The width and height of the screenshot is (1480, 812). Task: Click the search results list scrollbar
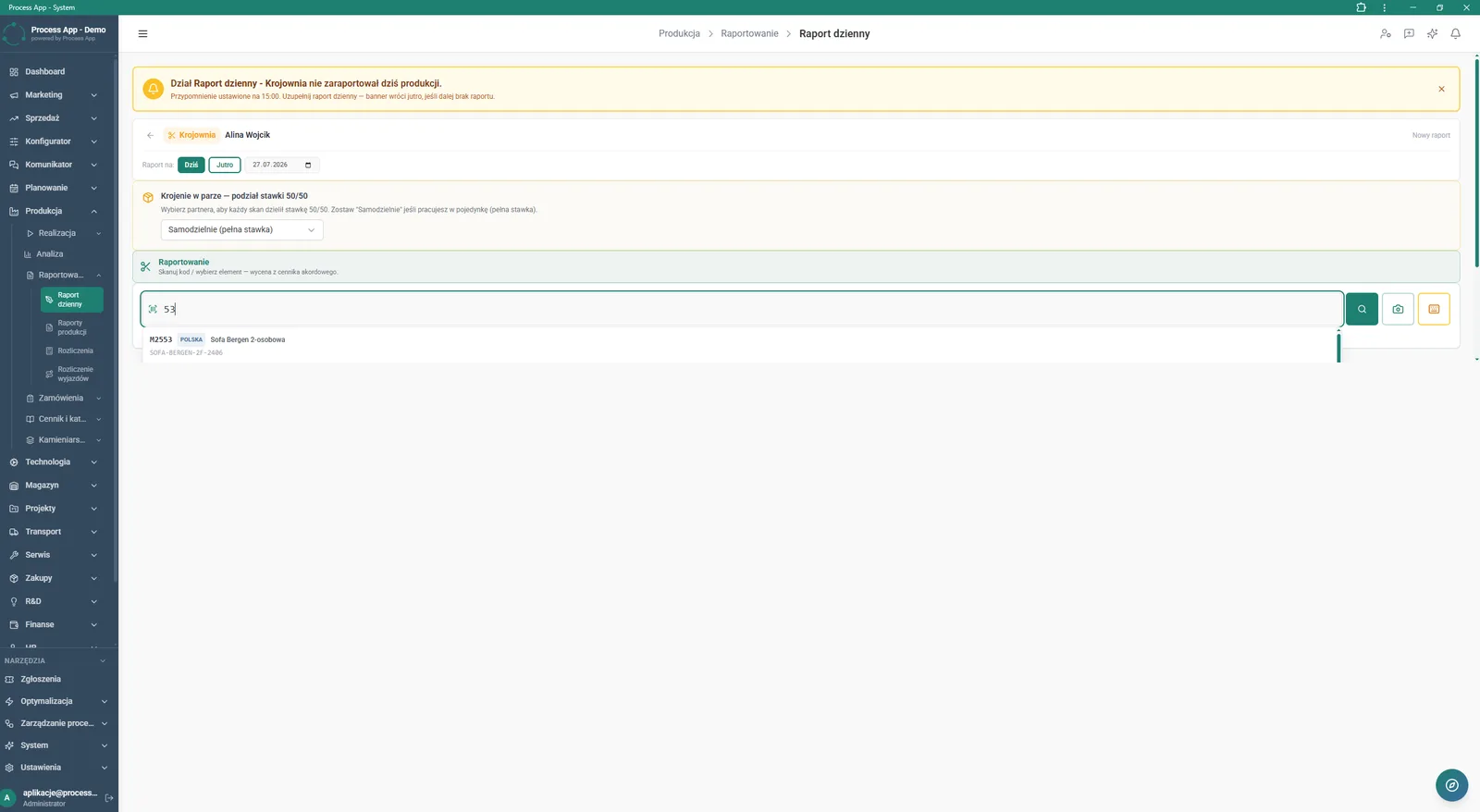tap(1338, 347)
